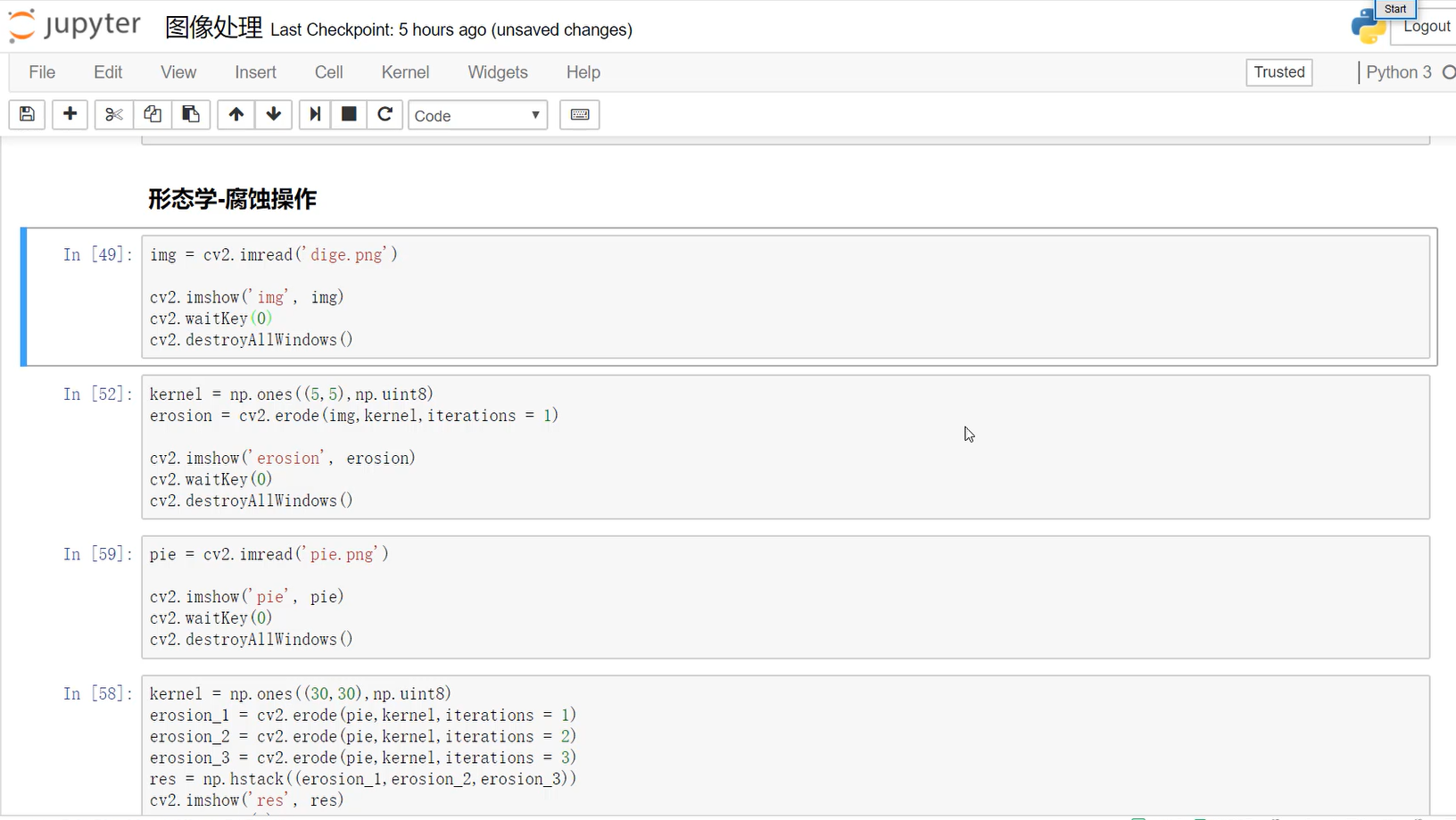Cut selected cells with scissors icon

pos(114,114)
